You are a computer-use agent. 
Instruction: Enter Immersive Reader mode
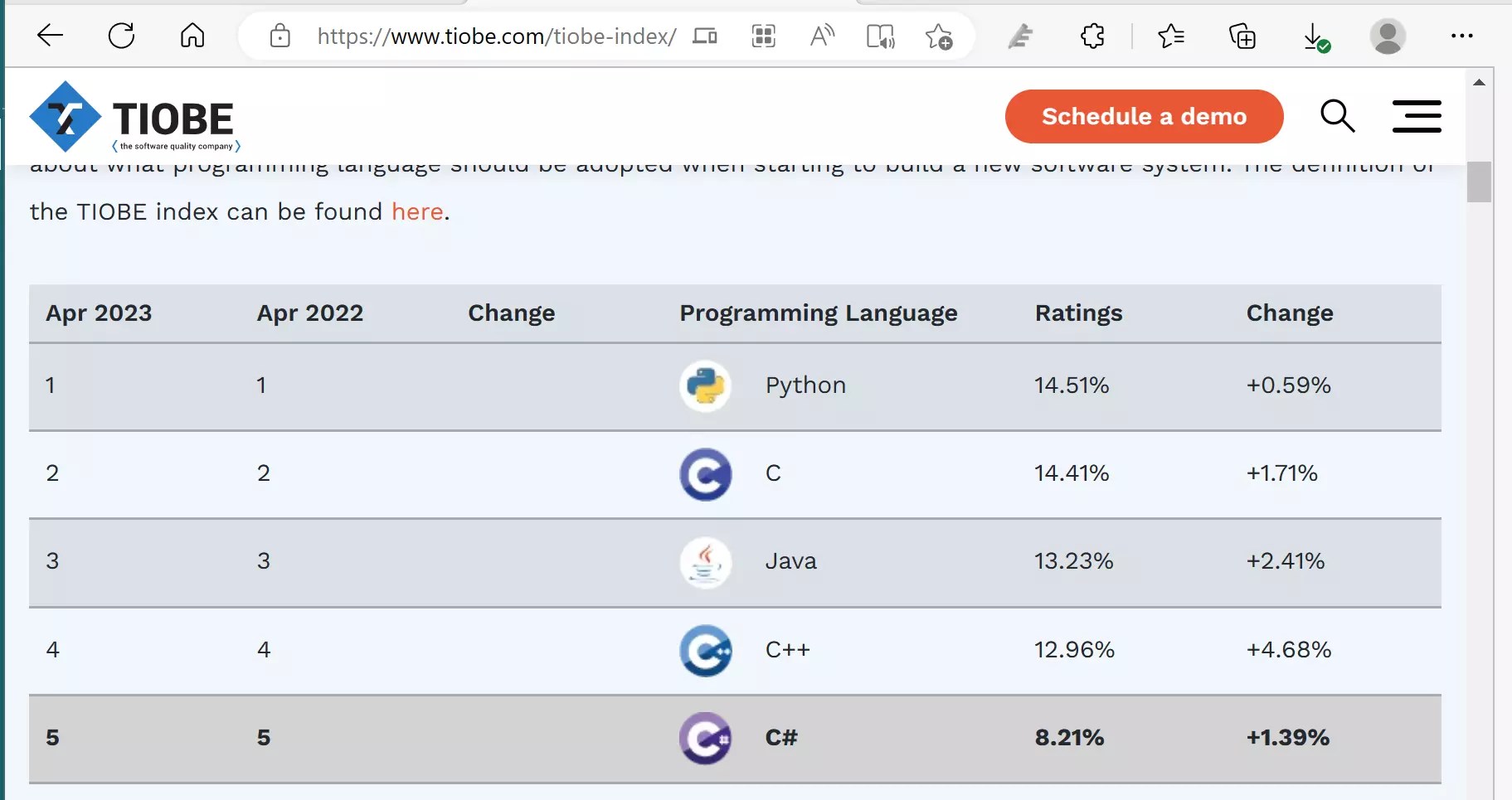click(880, 36)
